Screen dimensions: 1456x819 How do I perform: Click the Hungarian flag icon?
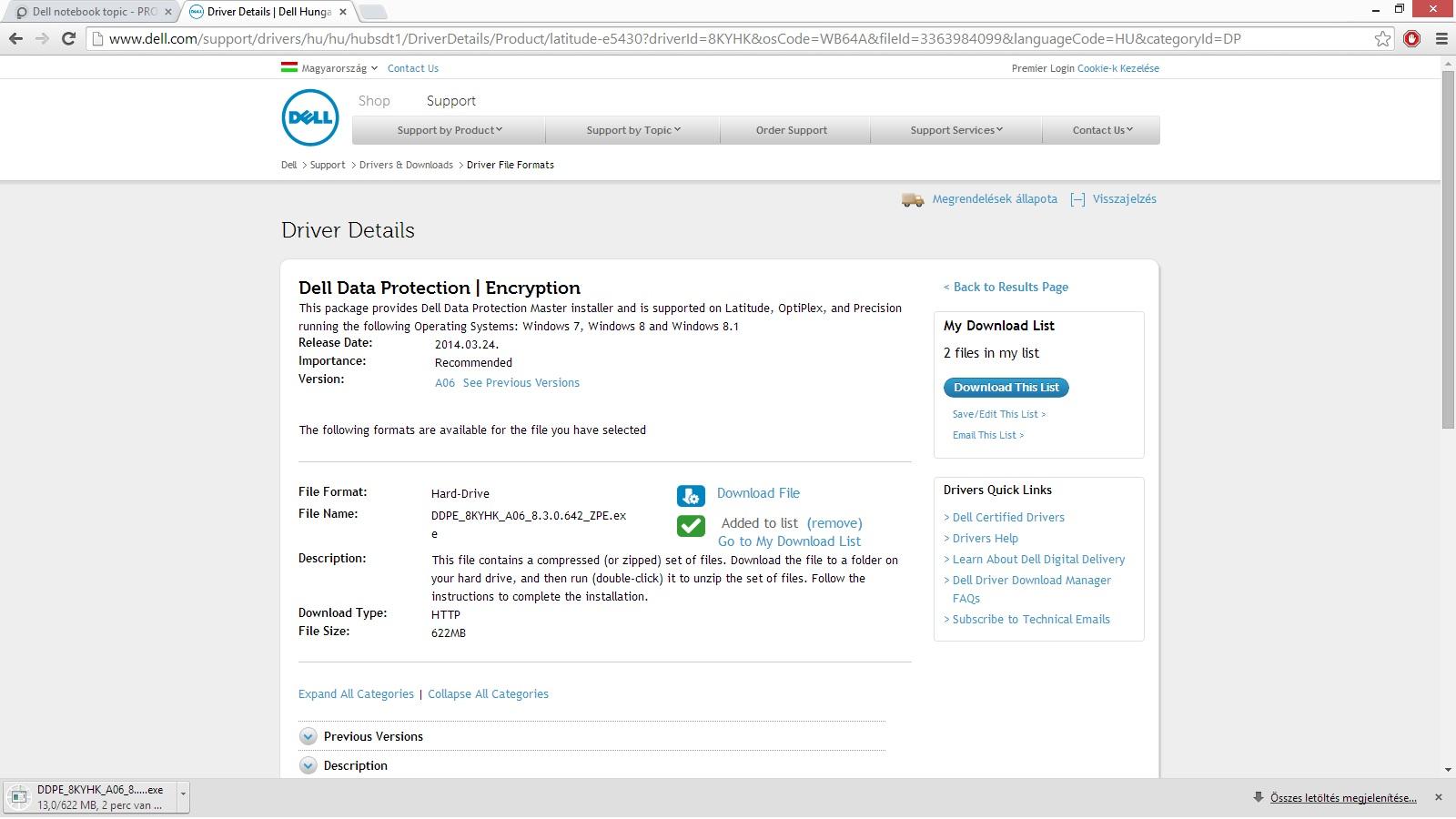click(x=289, y=67)
